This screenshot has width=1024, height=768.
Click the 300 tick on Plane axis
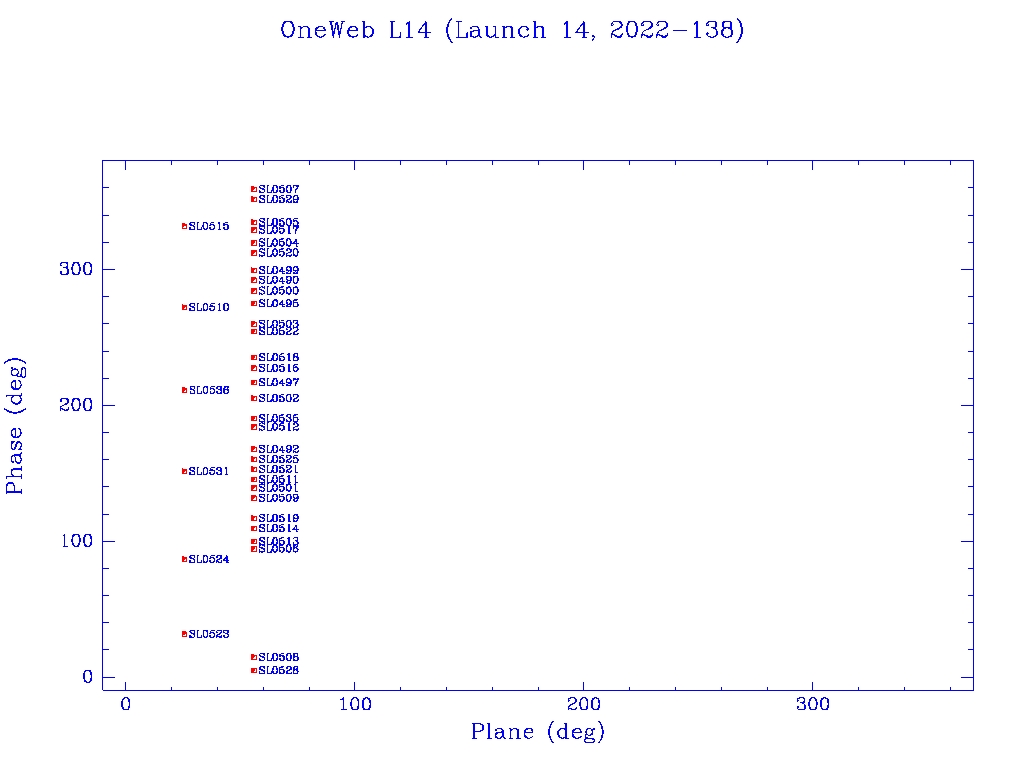pyautogui.click(x=812, y=704)
